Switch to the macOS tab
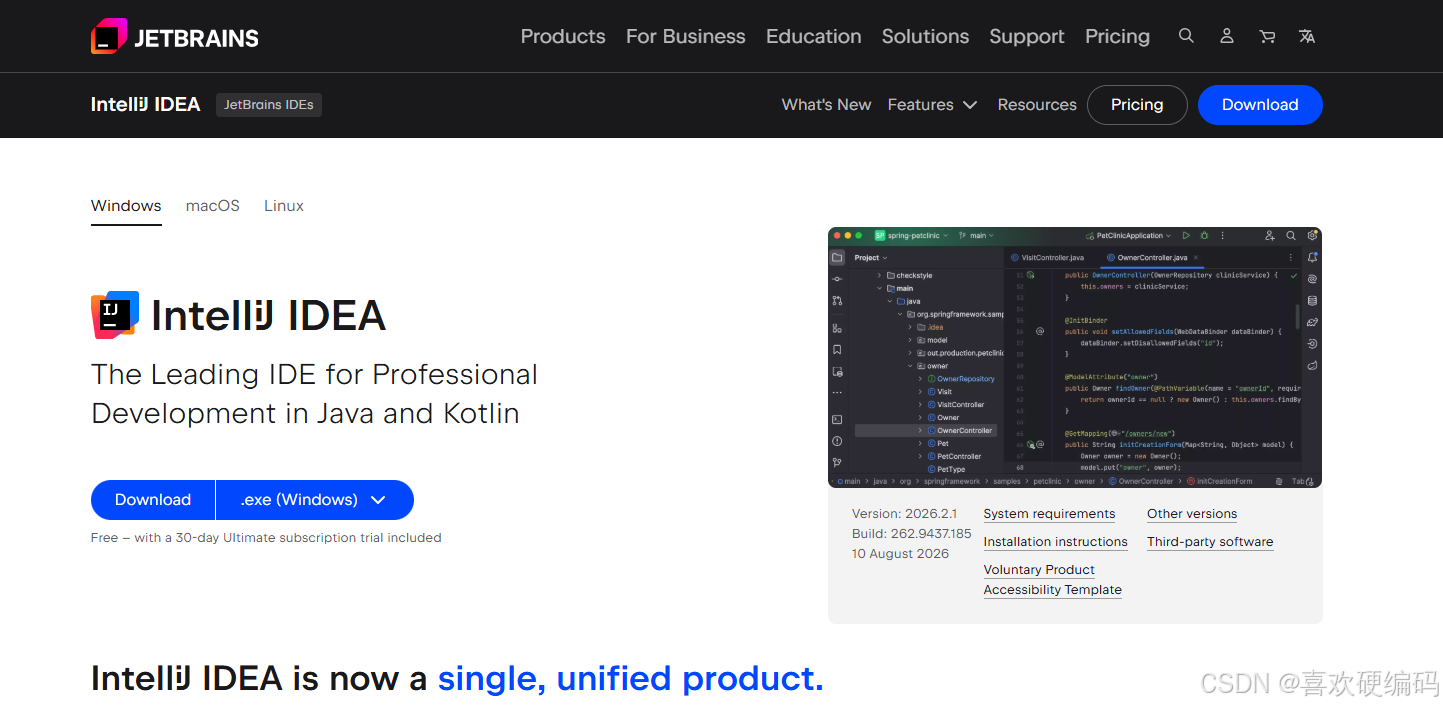 (x=213, y=206)
